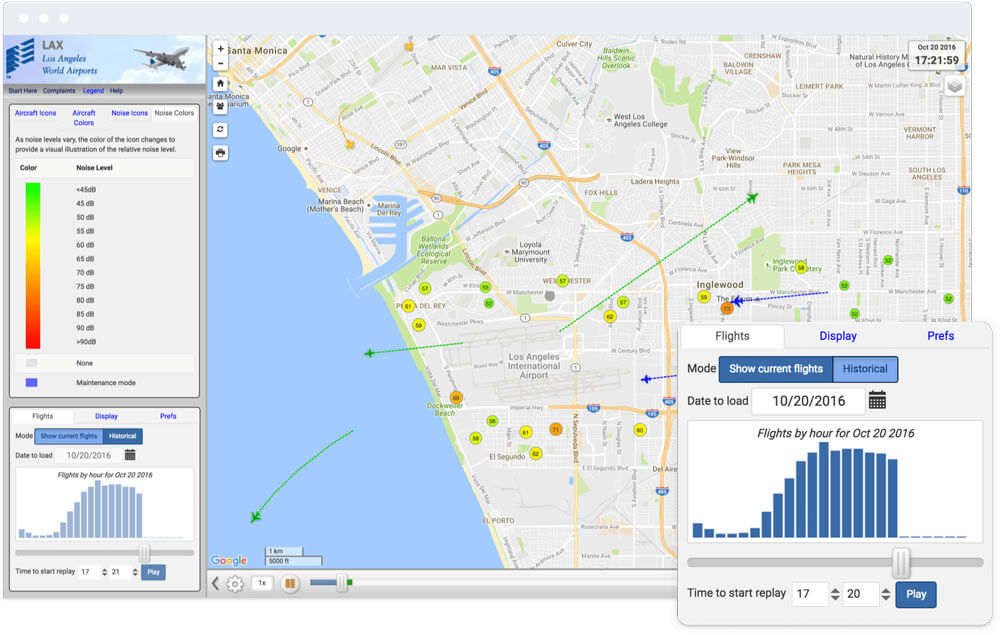
Task: Choose Historical mode in sidebar panel
Action: click(122, 436)
